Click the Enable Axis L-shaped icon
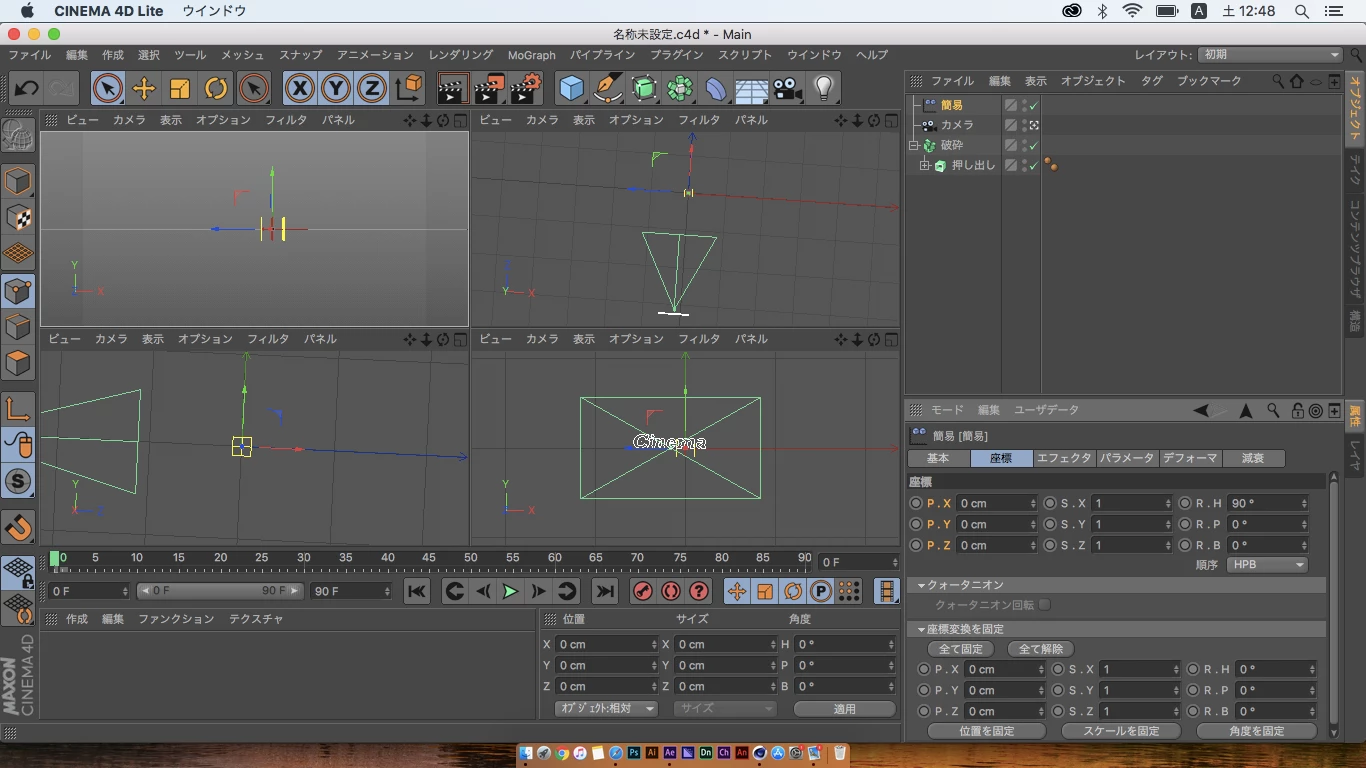The image size is (1366, 768). point(18,408)
